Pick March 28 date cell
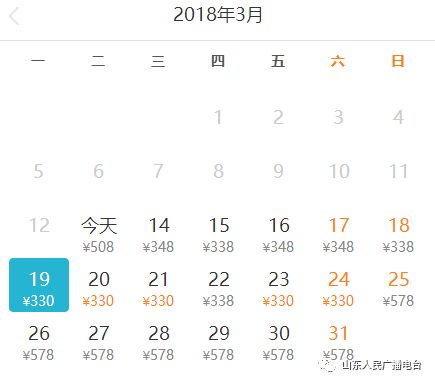 click(159, 342)
